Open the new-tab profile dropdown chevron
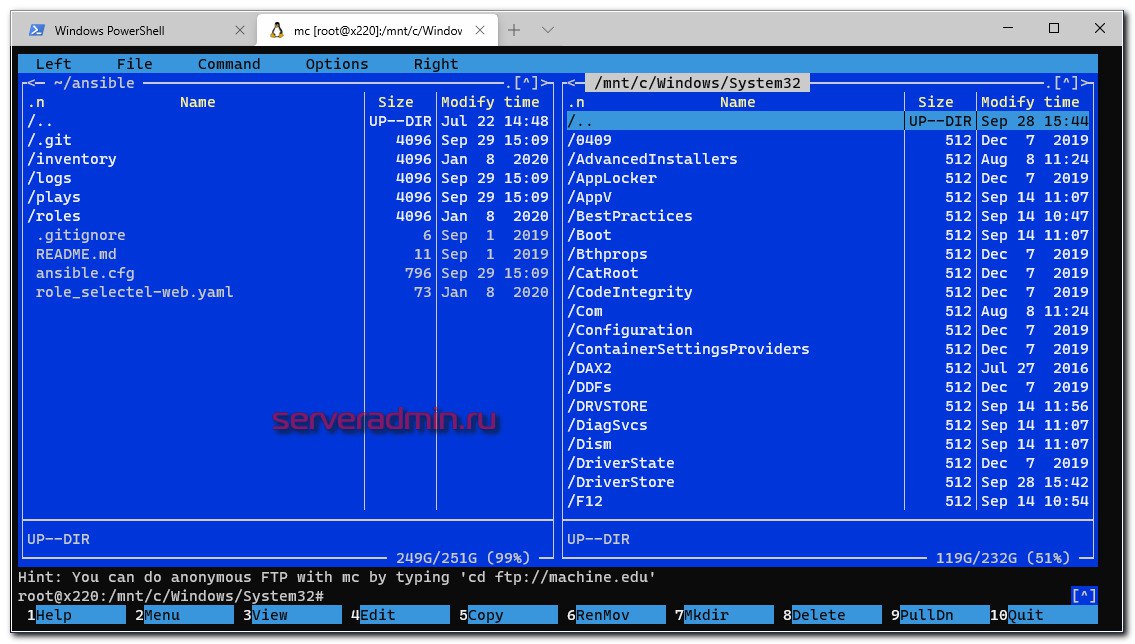Screen dimensions: 1135x644 548,30
